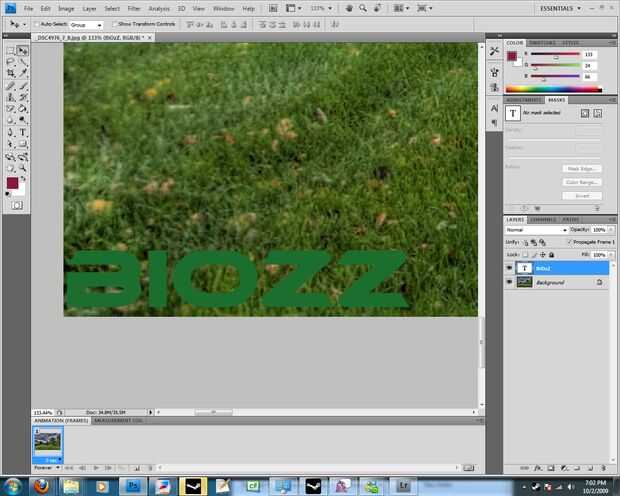The width and height of the screenshot is (620, 496).
Task: Open the Forever looping options dropdown
Action: pyautogui.click(x=47, y=468)
